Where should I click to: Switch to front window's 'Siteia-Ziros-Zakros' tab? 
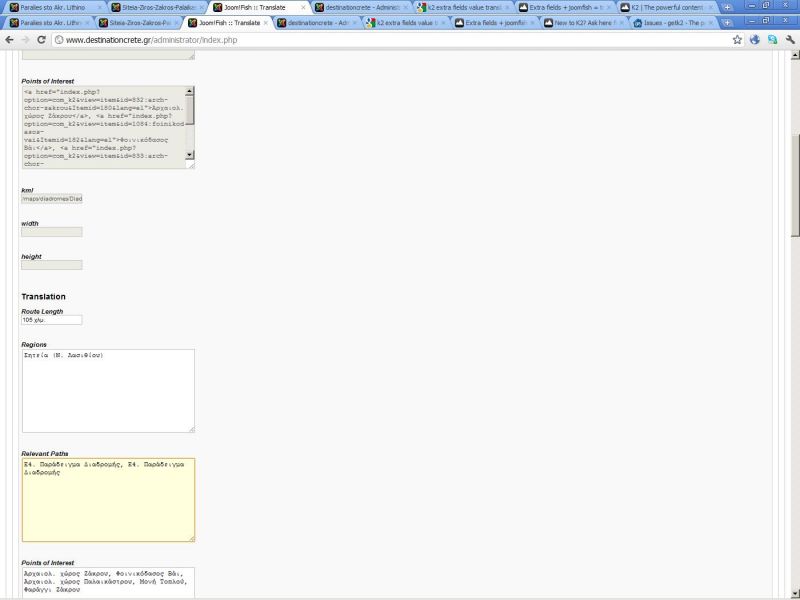click(x=138, y=23)
